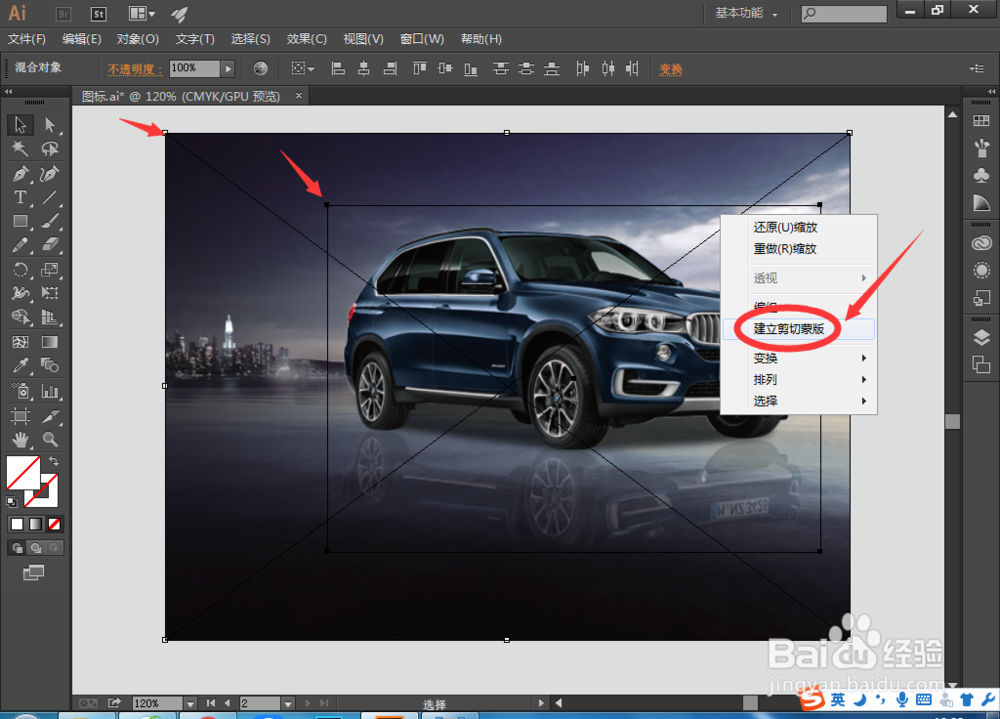This screenshot has height=719, width=1000.
Task: Choose the Paintbrush tool
Action: pyautogui.click(x=50, y=221)
